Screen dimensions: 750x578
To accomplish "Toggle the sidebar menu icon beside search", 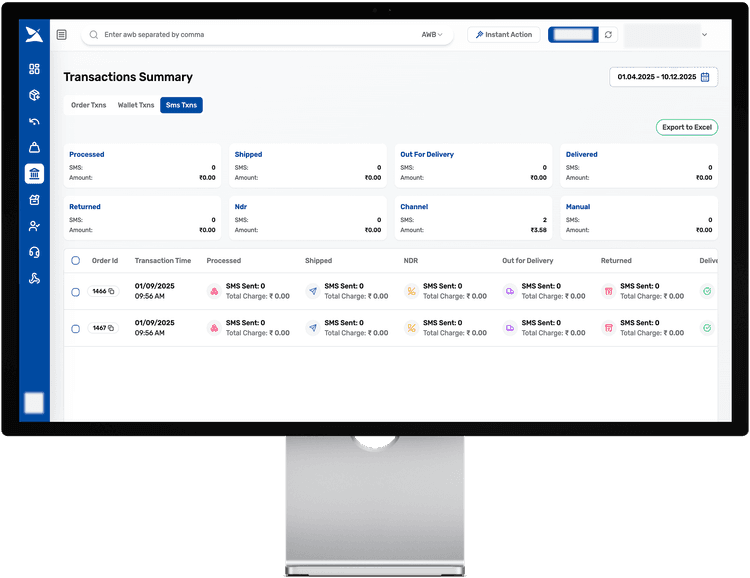I will pyautogui.click(x=62, y=35).
